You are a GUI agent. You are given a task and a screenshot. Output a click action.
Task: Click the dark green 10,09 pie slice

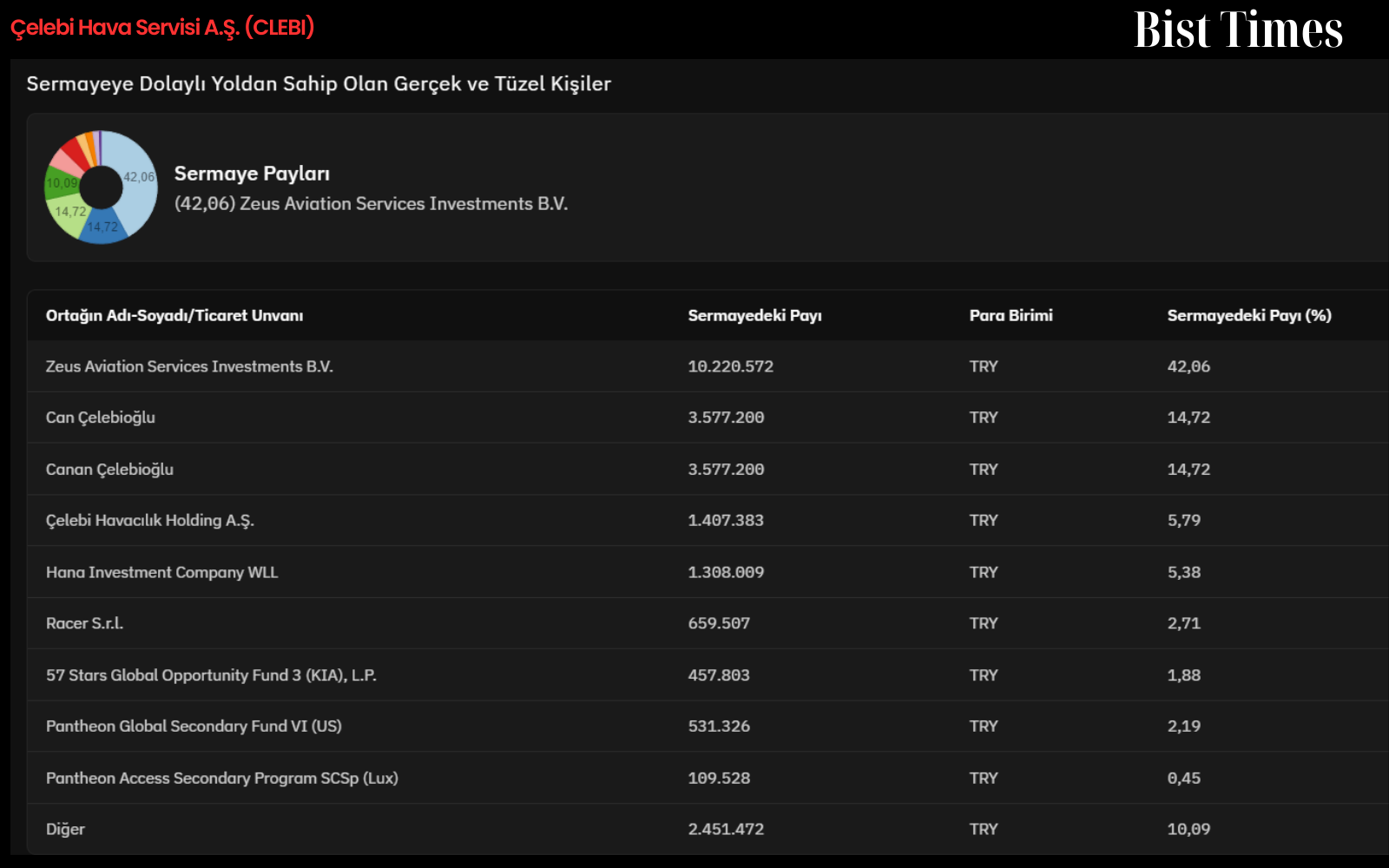click(x=61, y=183)
